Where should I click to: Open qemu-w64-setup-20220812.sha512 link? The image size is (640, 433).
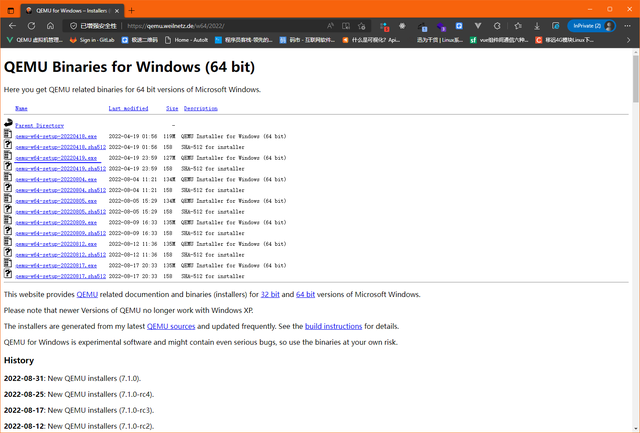click(60, 255)
